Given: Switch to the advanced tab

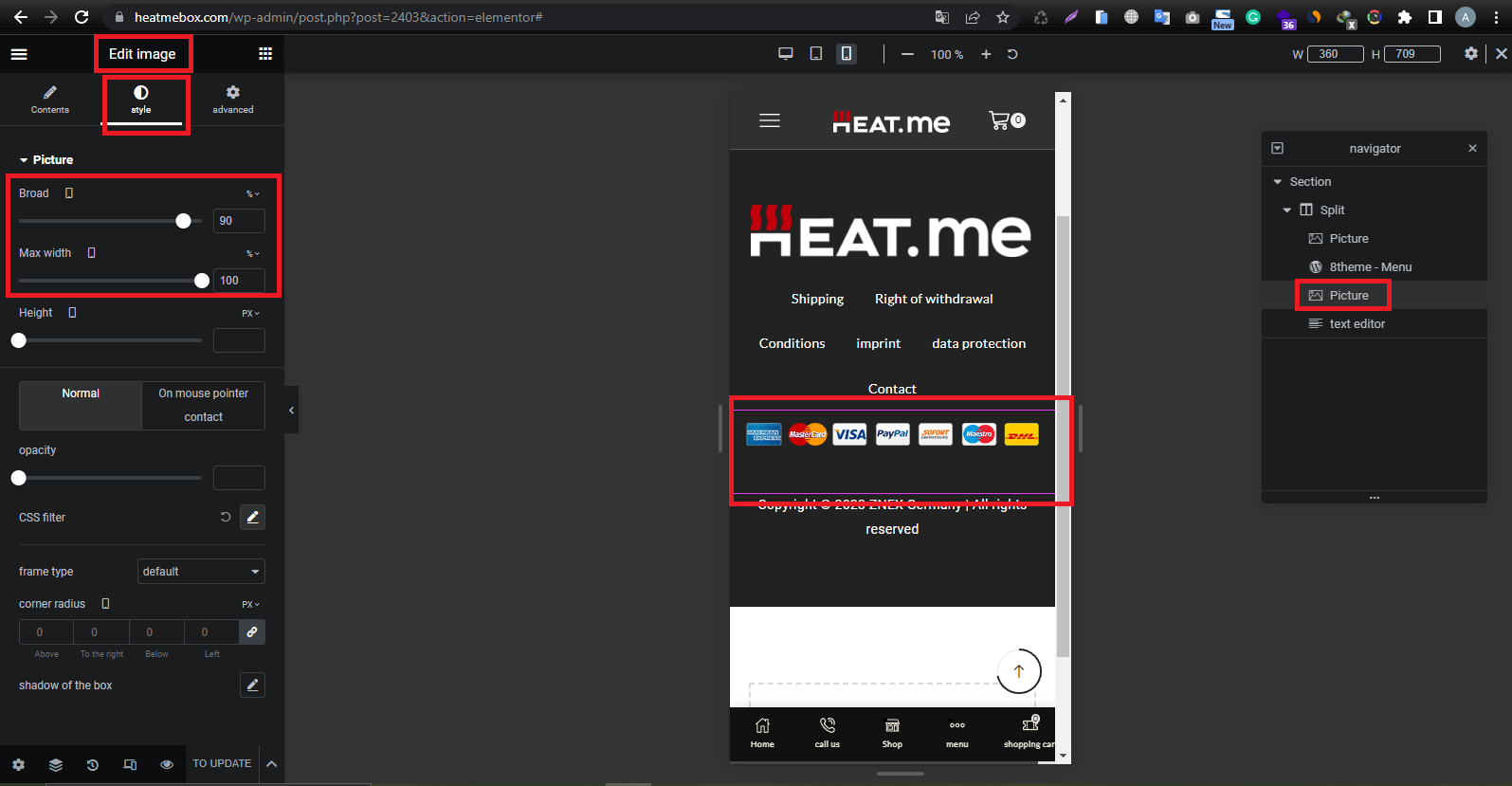Looking at the screenshot, I should point(233,100).
